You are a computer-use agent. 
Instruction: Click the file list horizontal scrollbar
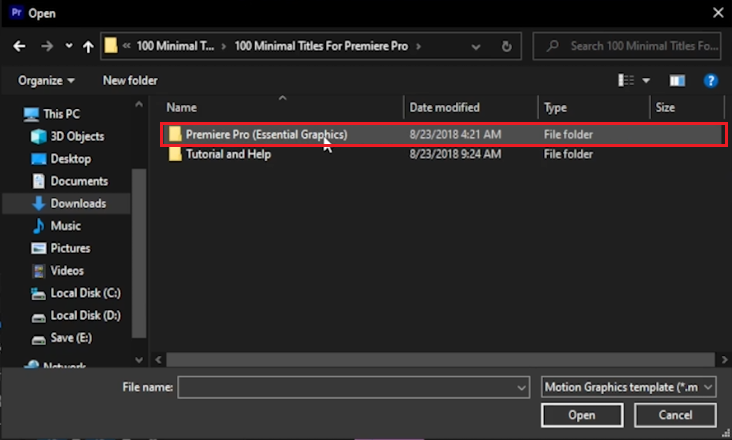440,360
